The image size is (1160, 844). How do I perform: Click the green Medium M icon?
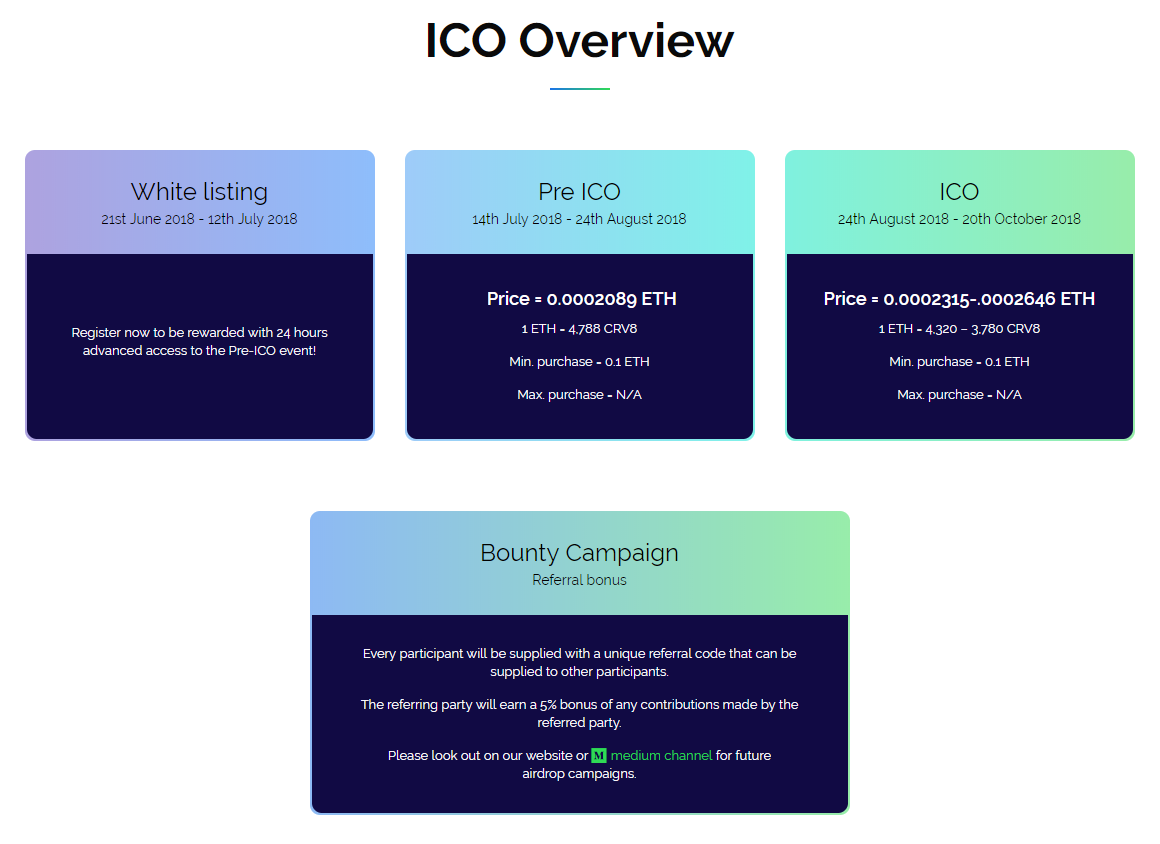[598, 755]
